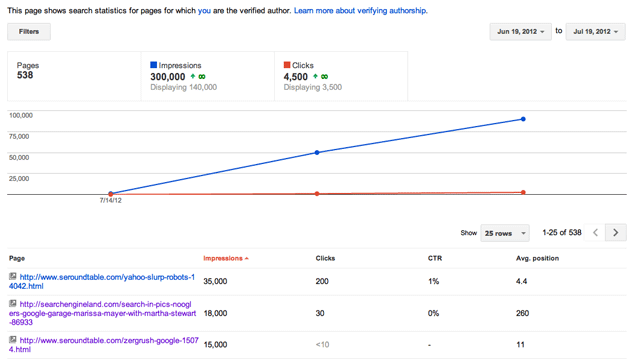Click the '35,000' impressions cell
The width and height of the screenshot is (640, 360).
215,281
